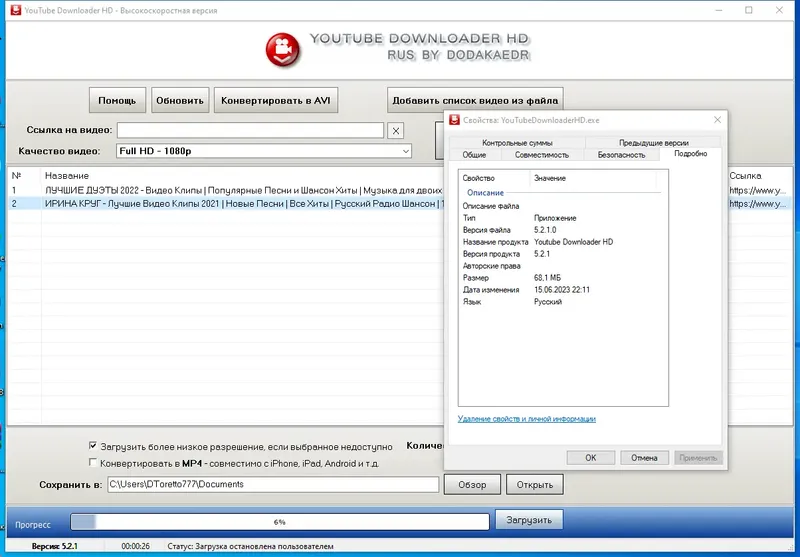Image resolution: width=800 pixels, height=557 pixels.
Task: Click the Сохранить в path field
Action: click(x=273, y=485)
